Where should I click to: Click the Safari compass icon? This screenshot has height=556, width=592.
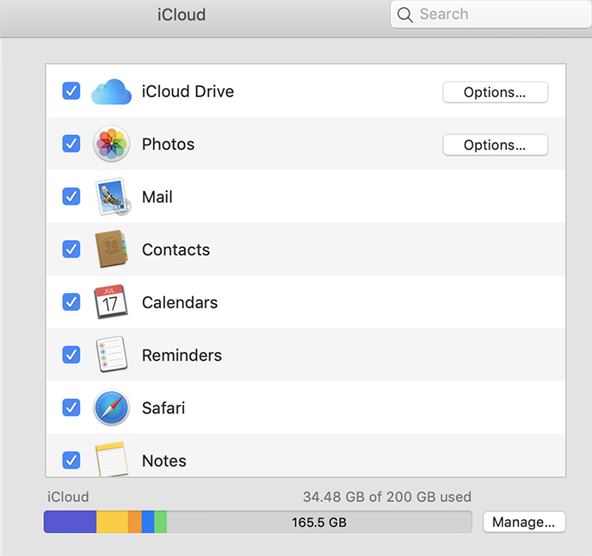[111, 408]
